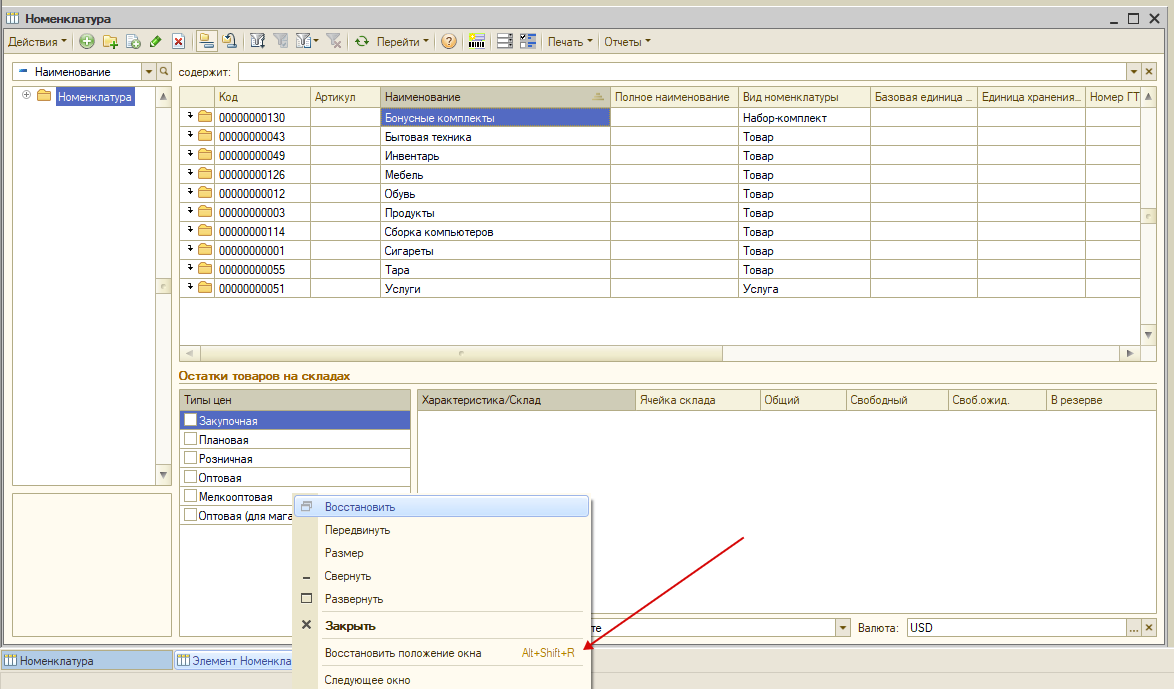Check the Закупочная price type checkbox
The width and height of the screenshot is (1174, 689).
point(190,421)
